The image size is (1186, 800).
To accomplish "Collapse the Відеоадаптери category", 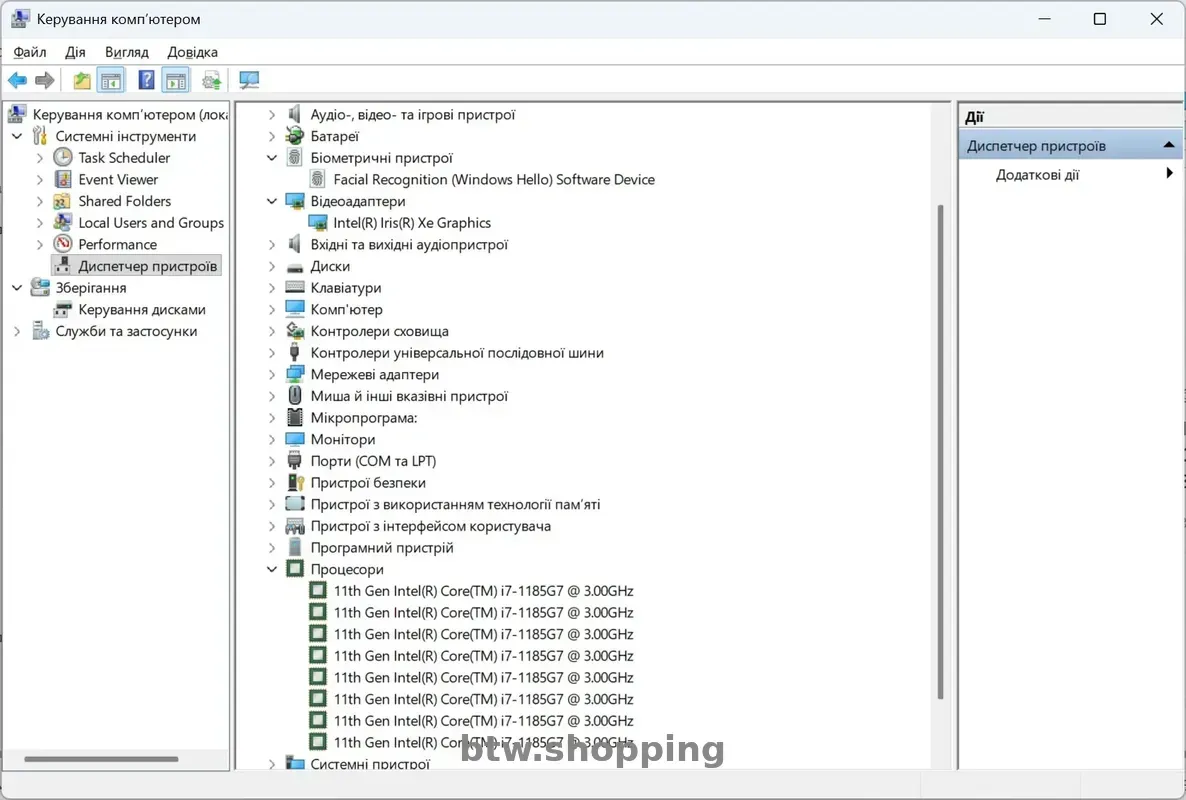I will click(272, 202).
